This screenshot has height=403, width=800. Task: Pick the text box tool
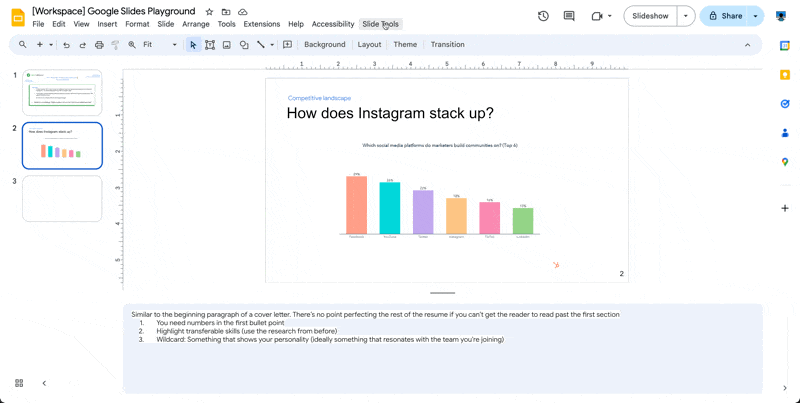(x=210, y=45)
